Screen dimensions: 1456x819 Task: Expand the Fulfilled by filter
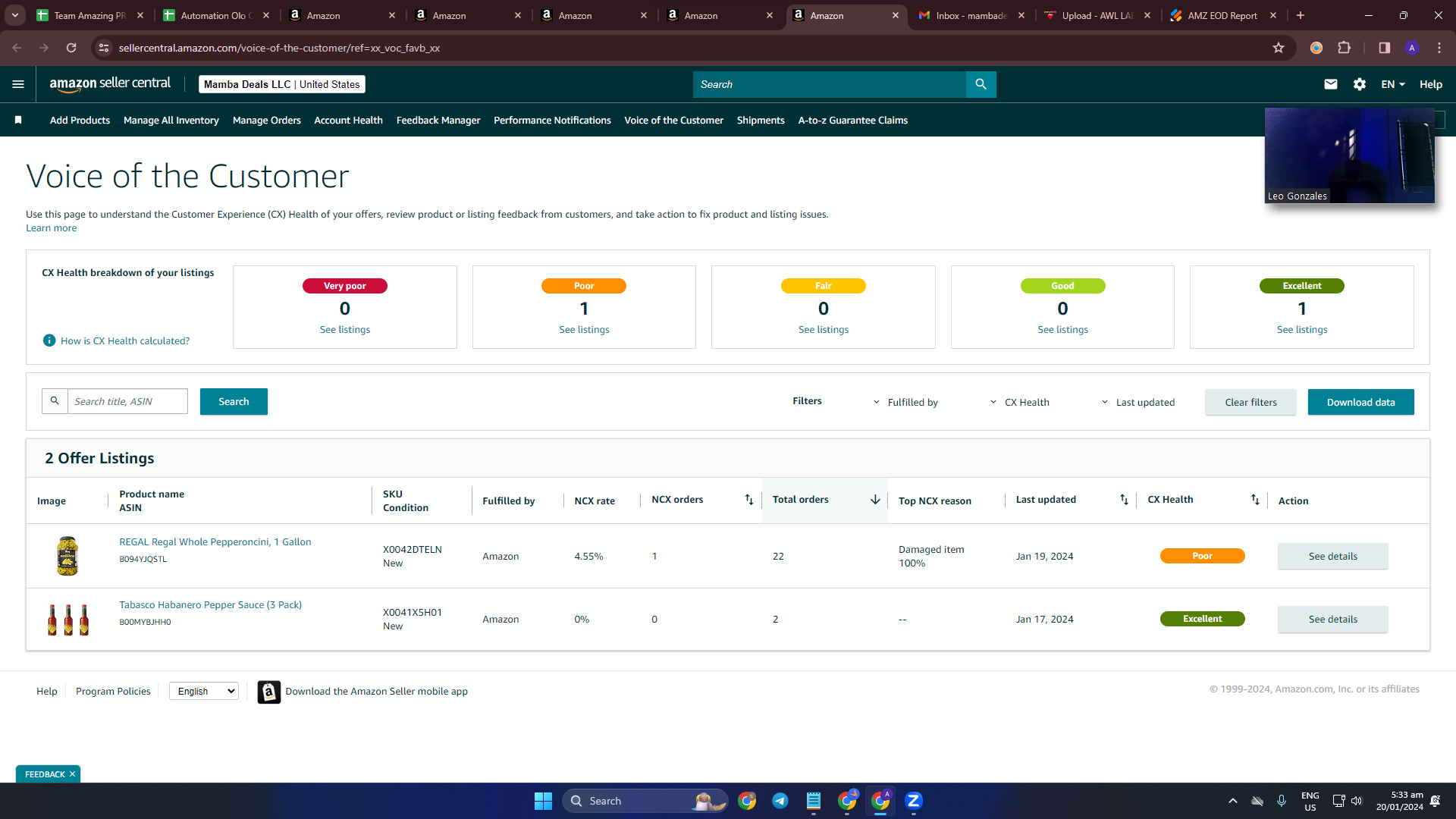tap(905, 402)
